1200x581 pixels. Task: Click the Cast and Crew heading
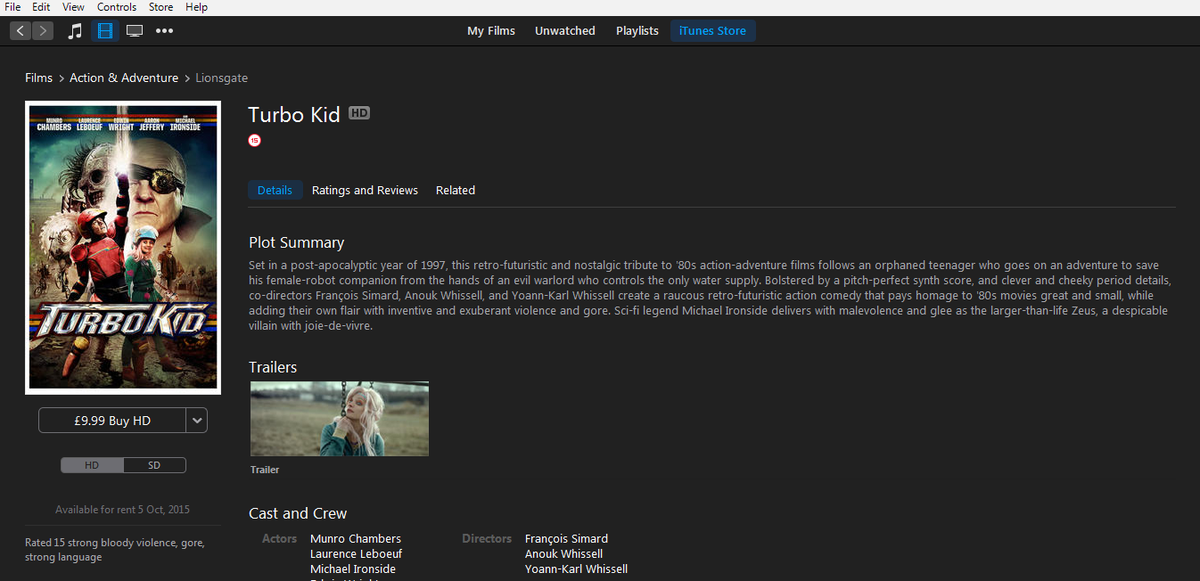[298, 514]
